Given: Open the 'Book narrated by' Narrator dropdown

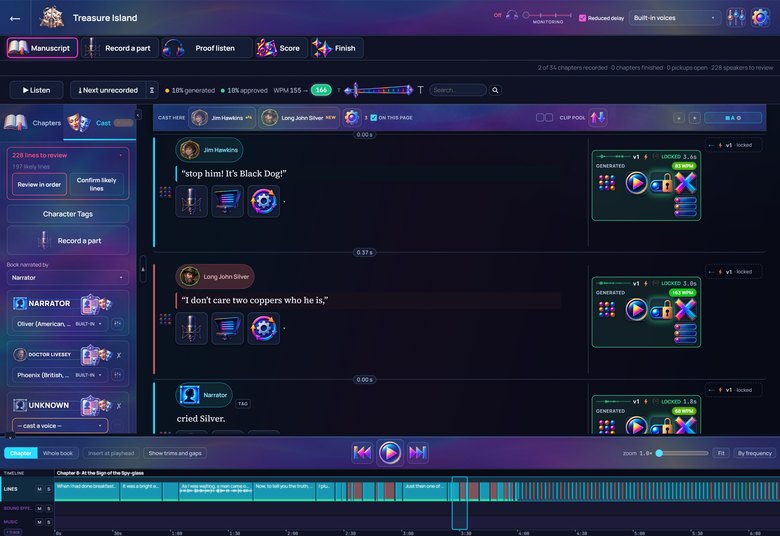Looking at the screenshot, I should click(x=67, y=278).
